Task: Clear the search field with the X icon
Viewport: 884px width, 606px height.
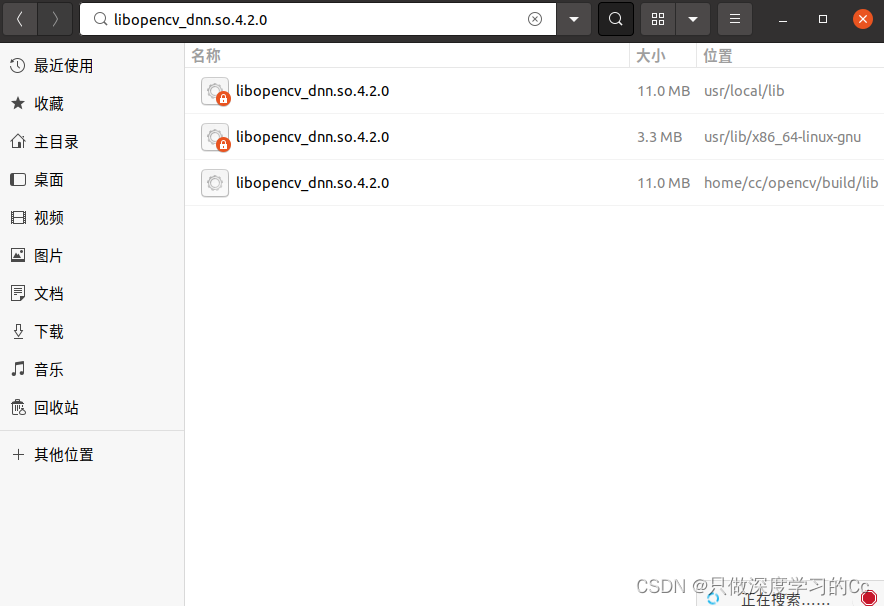Action: point(535,18)
